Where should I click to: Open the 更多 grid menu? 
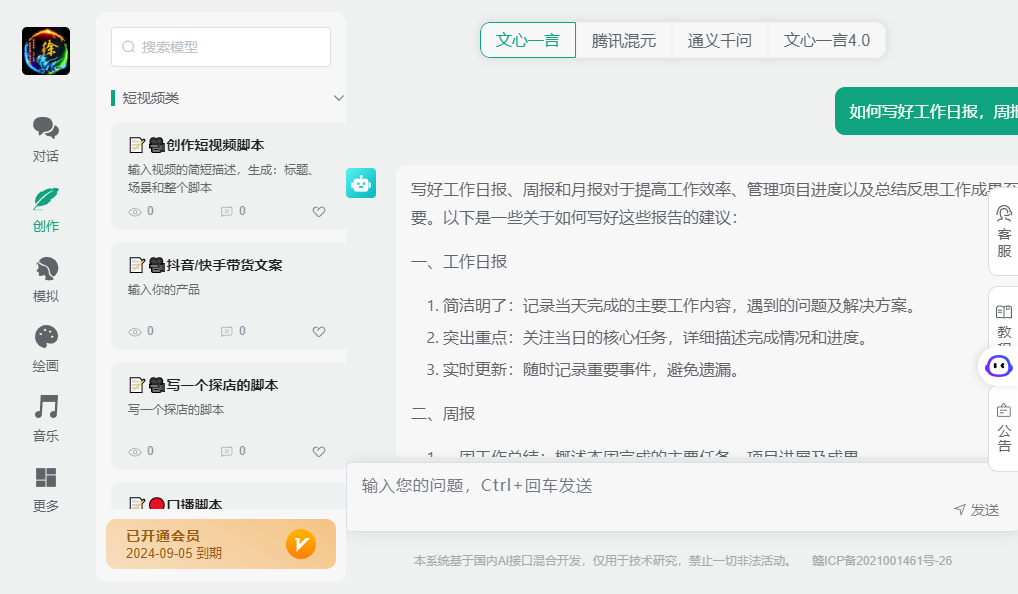point(46,489)
